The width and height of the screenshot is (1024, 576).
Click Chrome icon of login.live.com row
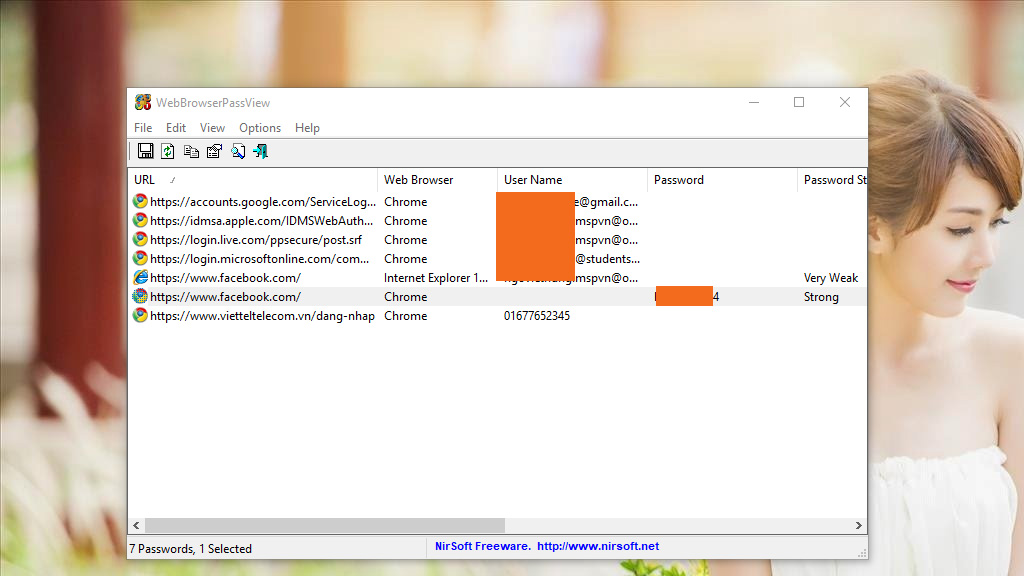140,239
